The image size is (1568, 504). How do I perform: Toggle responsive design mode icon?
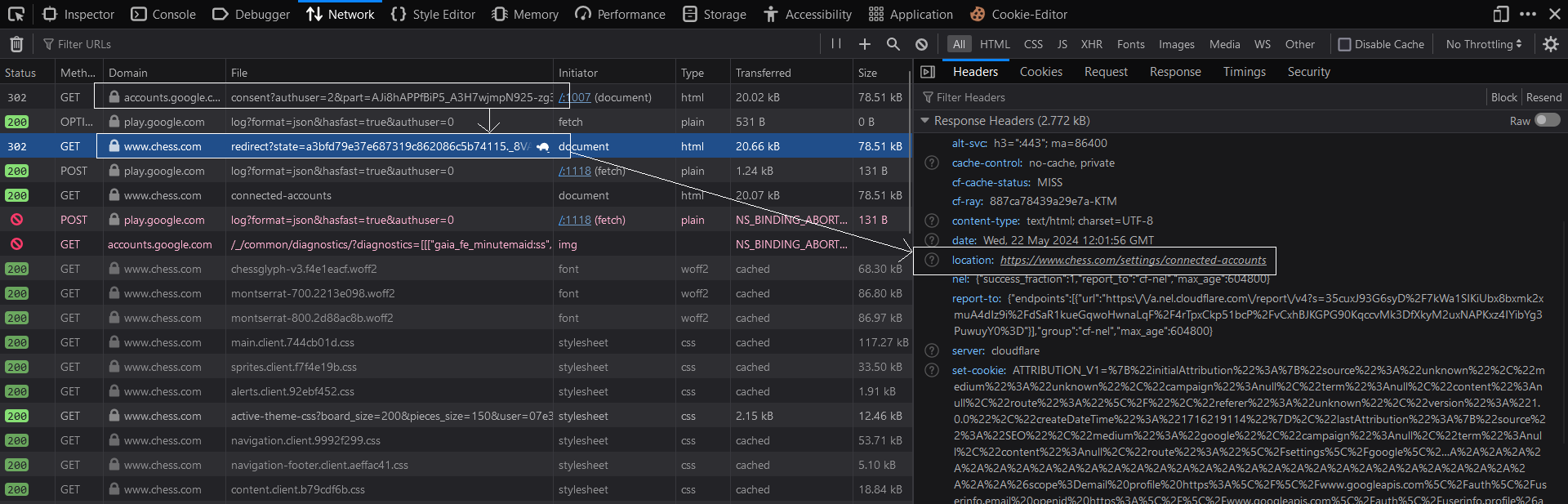(1501, 14)
